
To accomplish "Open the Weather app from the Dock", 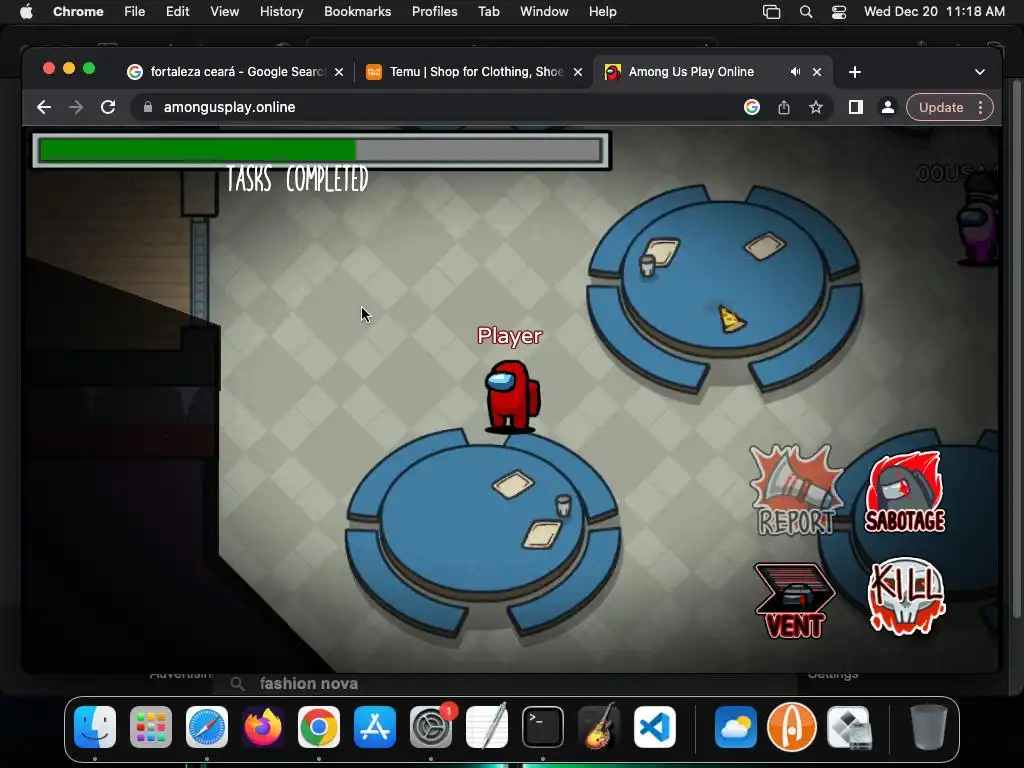I will point(736,726).
